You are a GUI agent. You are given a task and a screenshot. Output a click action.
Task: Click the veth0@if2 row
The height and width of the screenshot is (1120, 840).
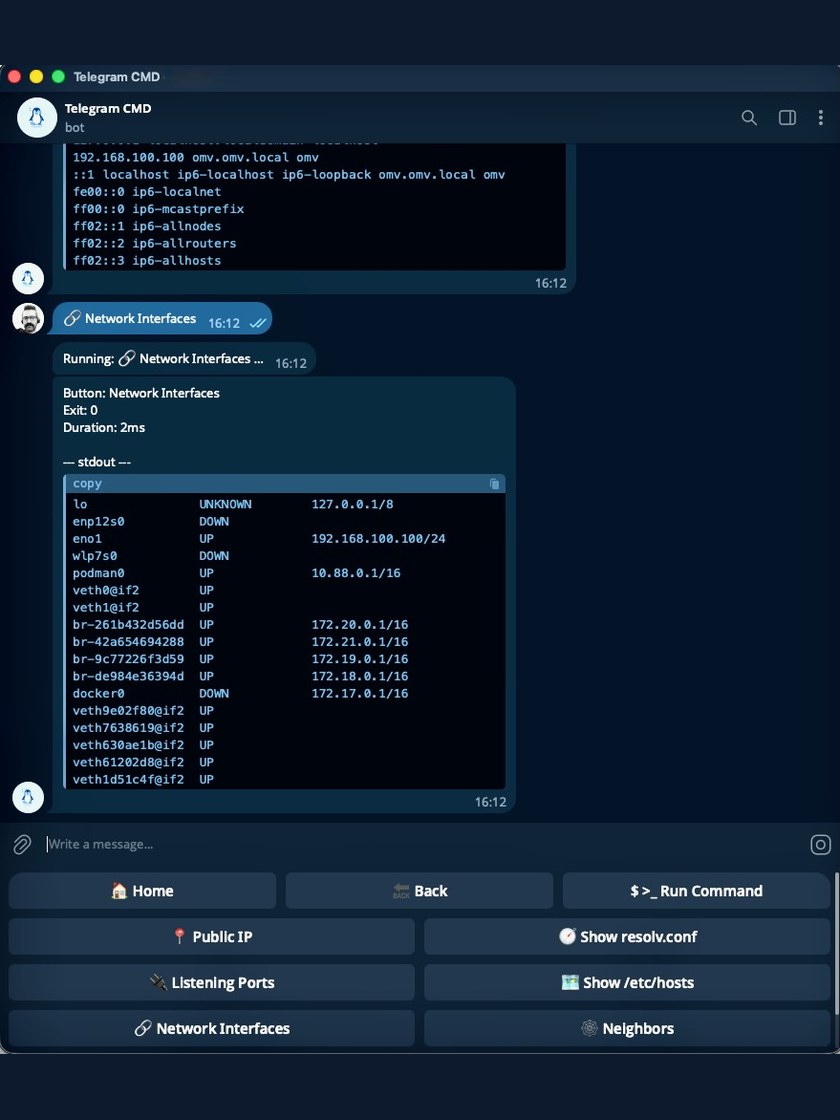[x=143, y=590]
